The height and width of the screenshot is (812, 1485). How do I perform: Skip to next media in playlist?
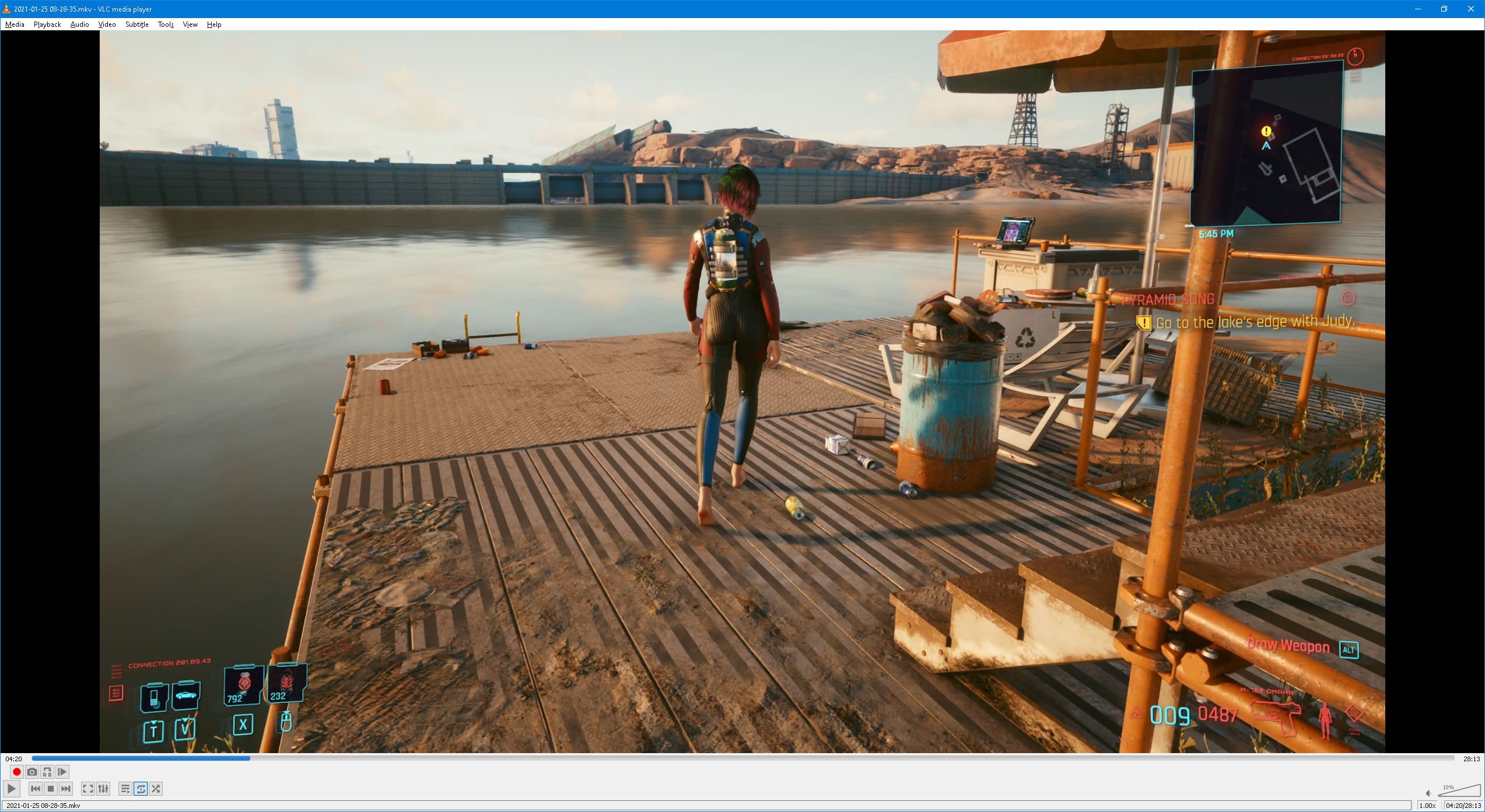pyautogui.click(x=66, y=789)
